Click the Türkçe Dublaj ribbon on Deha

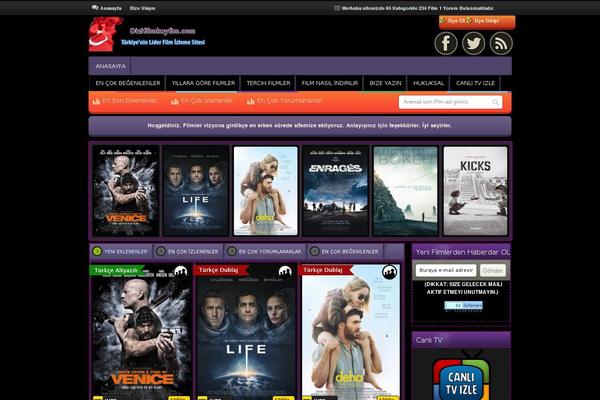pos(324,270)
